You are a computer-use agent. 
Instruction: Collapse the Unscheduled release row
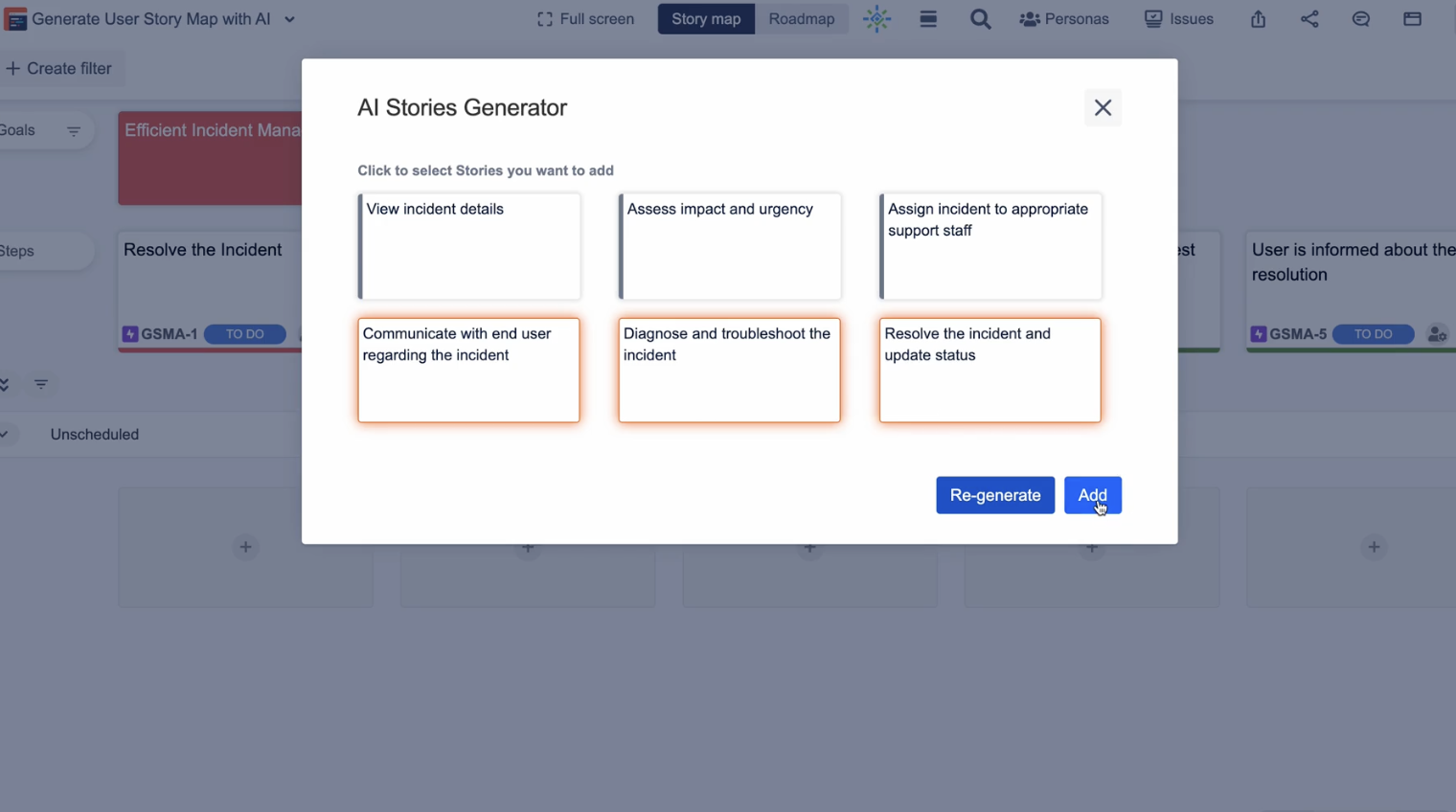(5, 435)
